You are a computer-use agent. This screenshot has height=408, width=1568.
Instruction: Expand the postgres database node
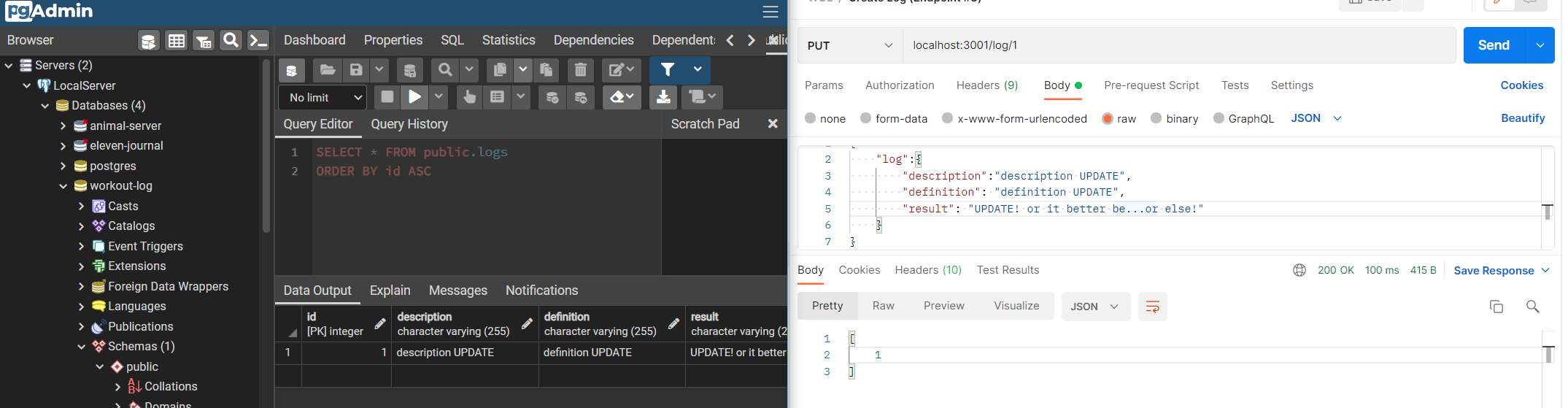63,166
